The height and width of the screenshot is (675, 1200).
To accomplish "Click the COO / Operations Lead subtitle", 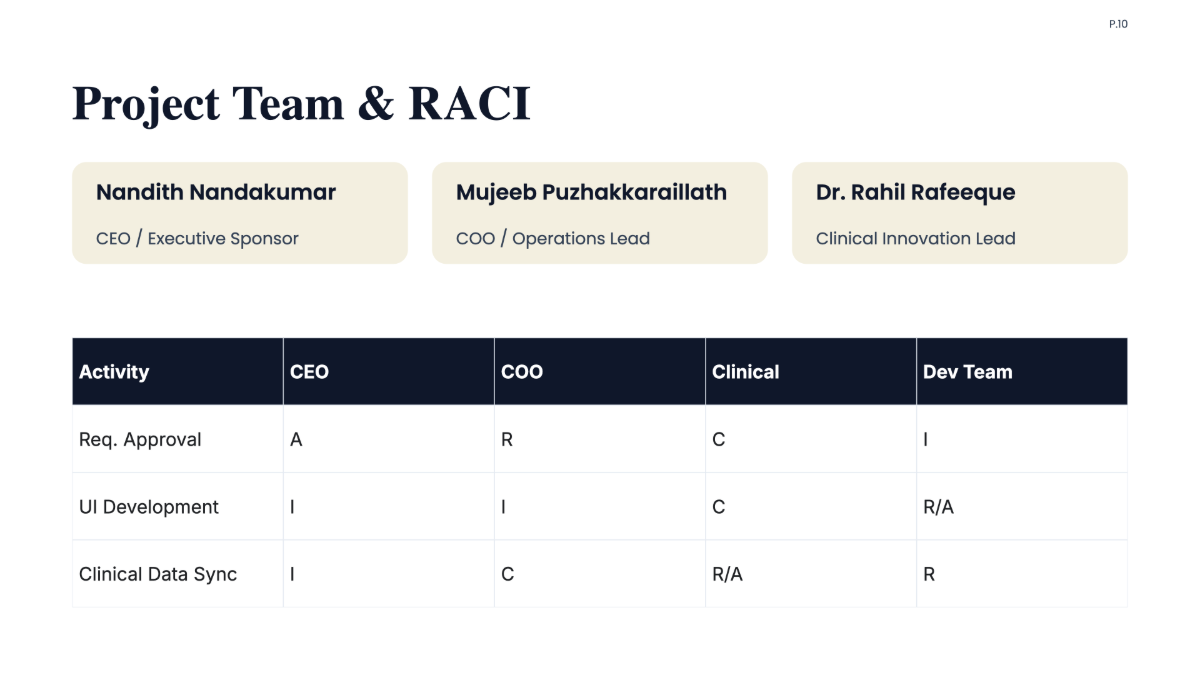I will click(553, 239).
